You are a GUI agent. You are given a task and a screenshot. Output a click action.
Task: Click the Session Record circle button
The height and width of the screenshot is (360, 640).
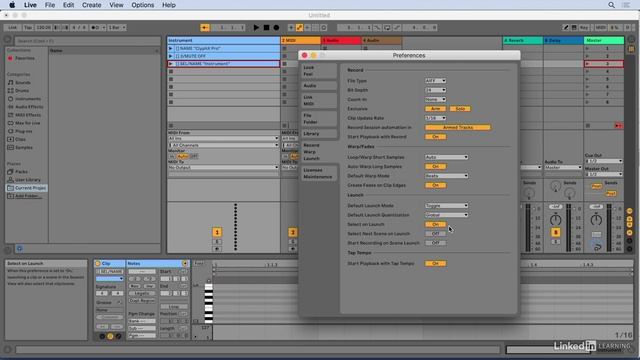click(x=324, y=27)
